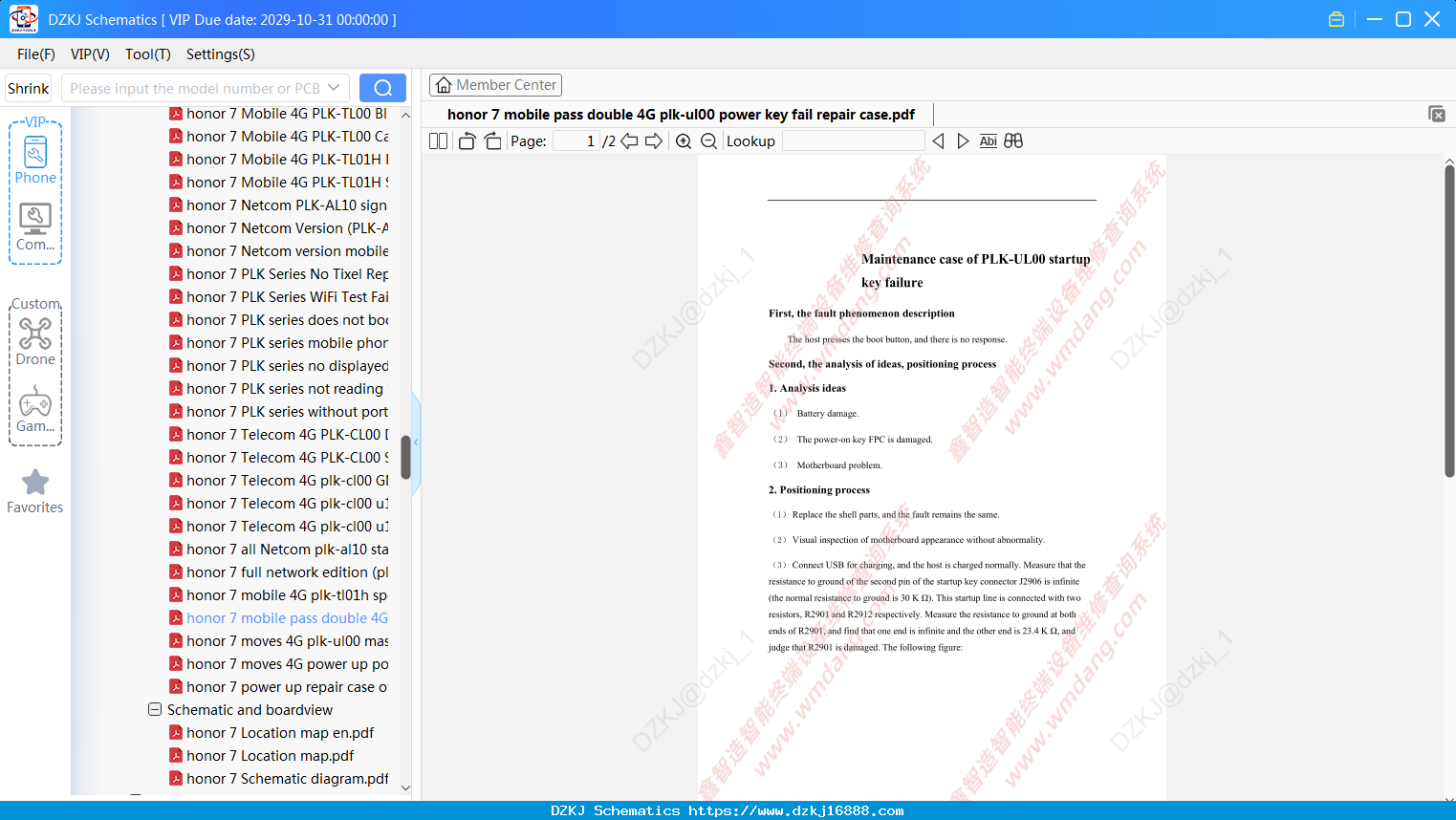The width and height of the screenshot is (1456, 820).
Task: Find next Lookup match
Action: point(963,141)
